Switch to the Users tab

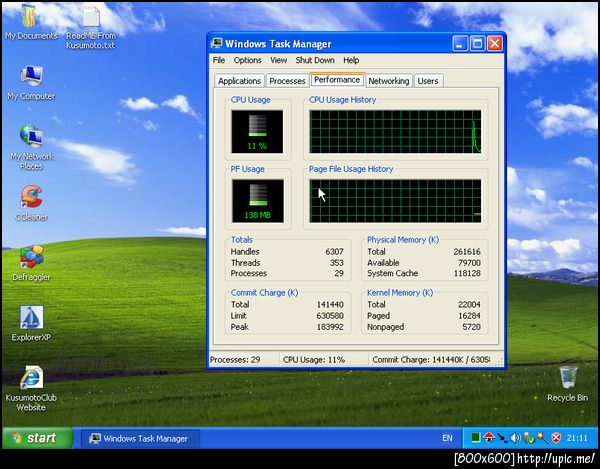click(428, 81)
